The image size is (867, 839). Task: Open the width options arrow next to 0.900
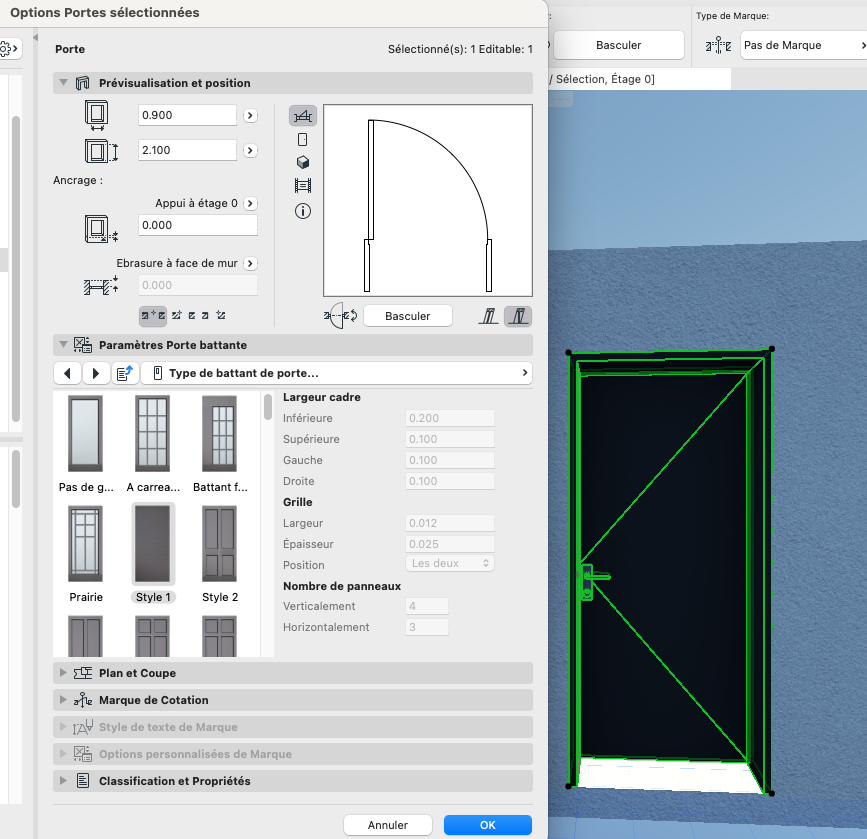[250, 116]
